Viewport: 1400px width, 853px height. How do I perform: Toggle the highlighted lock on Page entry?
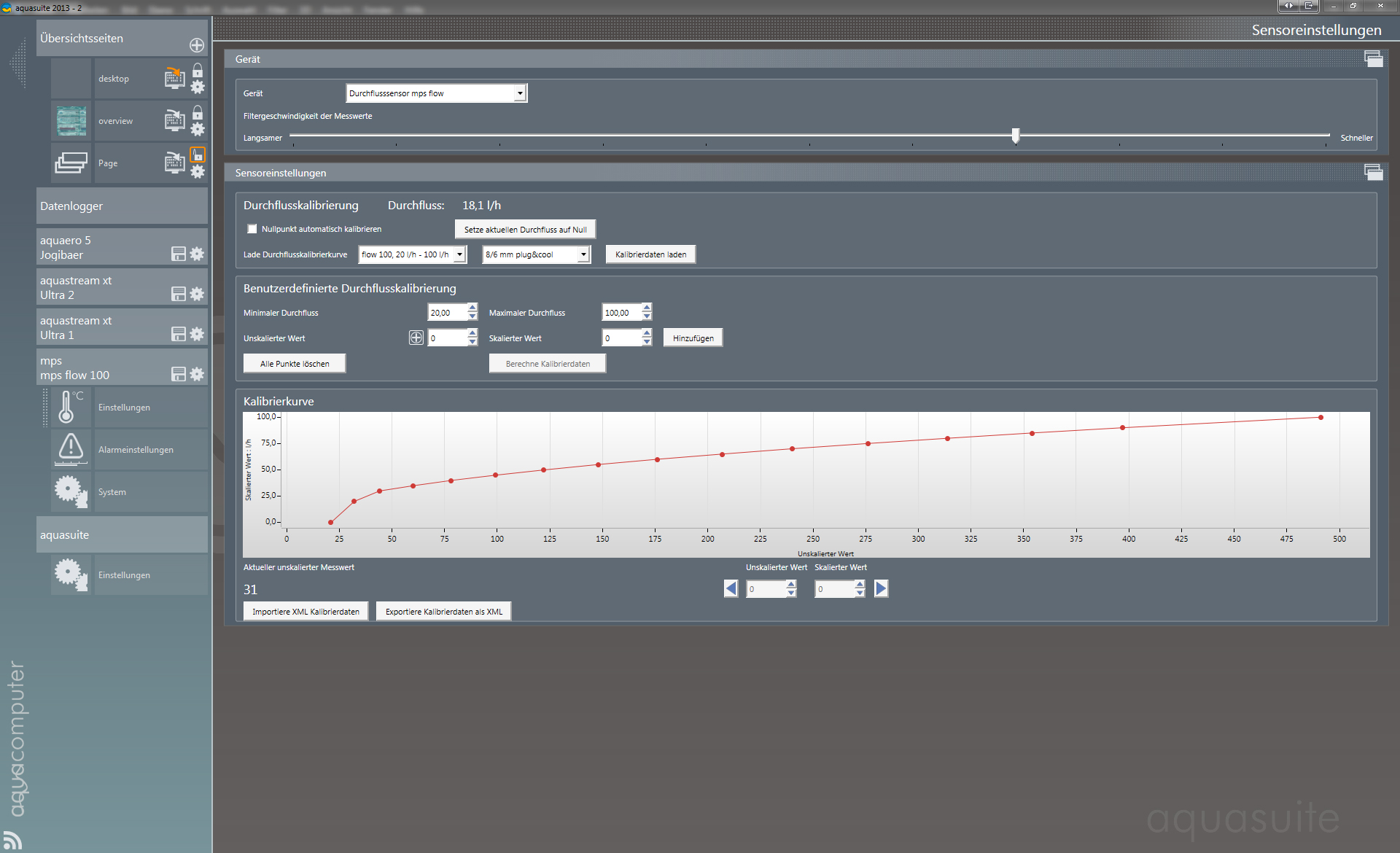click(198, 155)
